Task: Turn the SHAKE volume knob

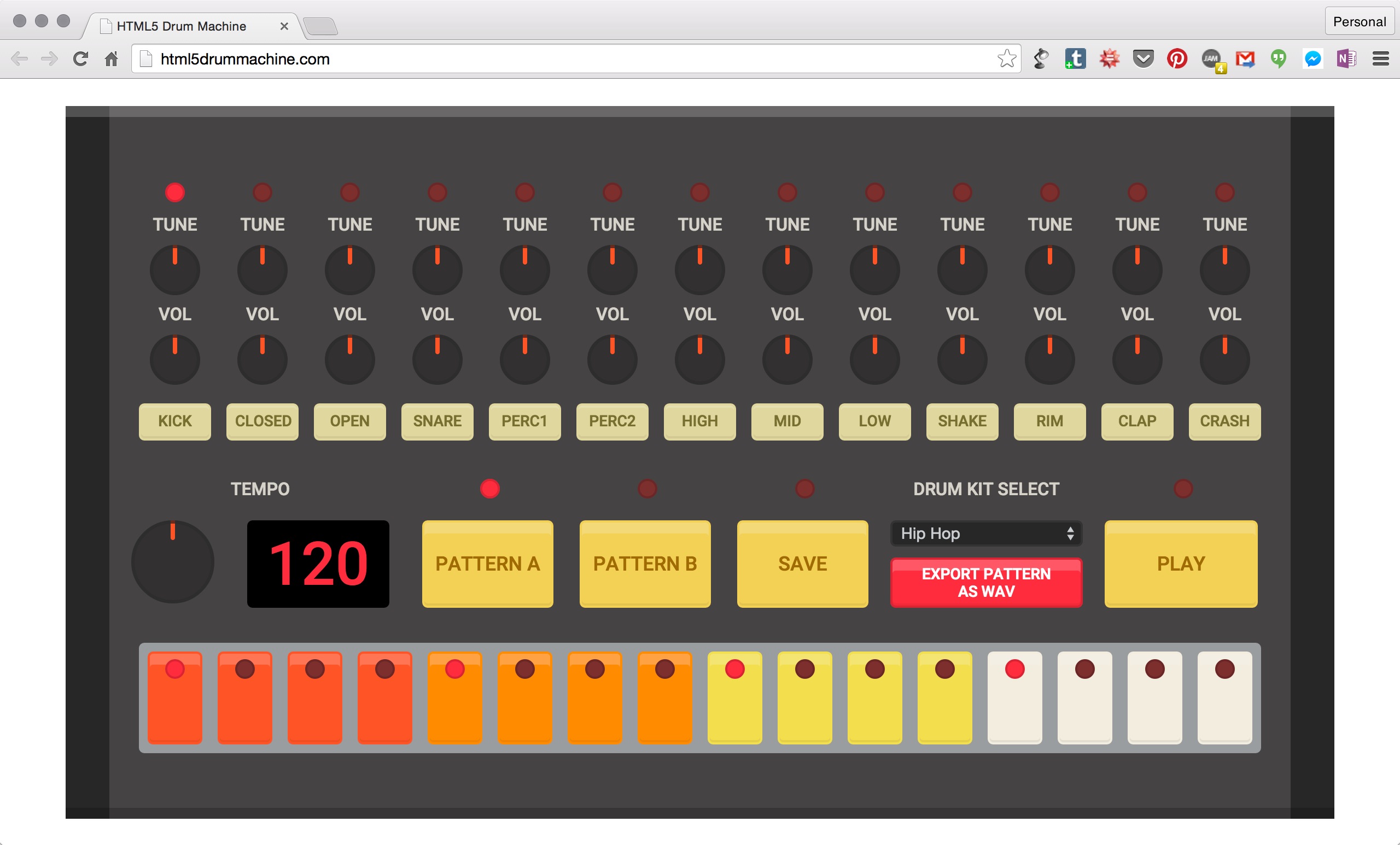Action: click(x=962, y=359)
